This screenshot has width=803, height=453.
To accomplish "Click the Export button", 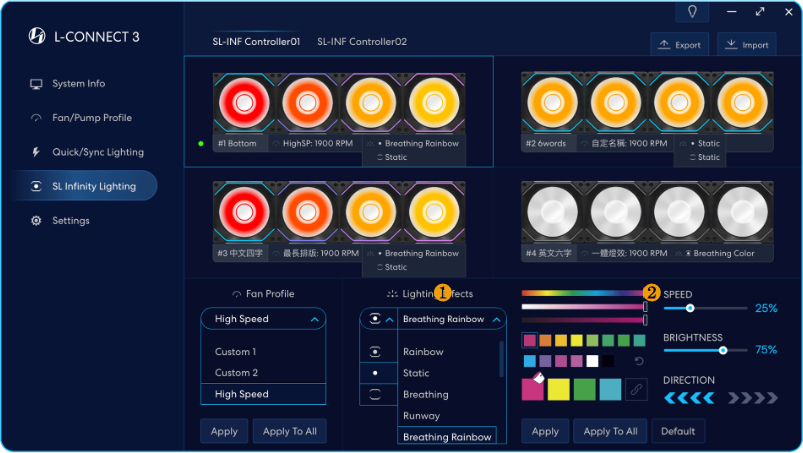I will pyautogui.click(x=679, y=45).
